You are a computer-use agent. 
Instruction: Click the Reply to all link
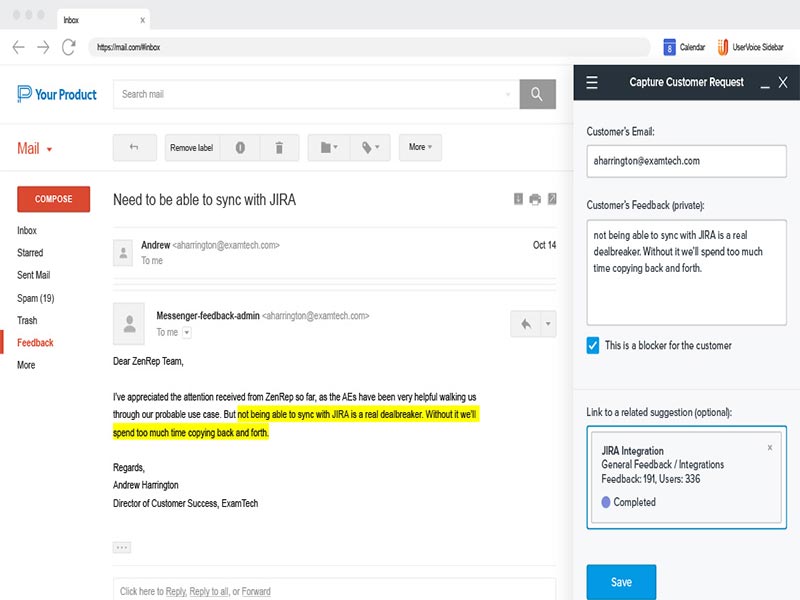click(x=210, y=591)
